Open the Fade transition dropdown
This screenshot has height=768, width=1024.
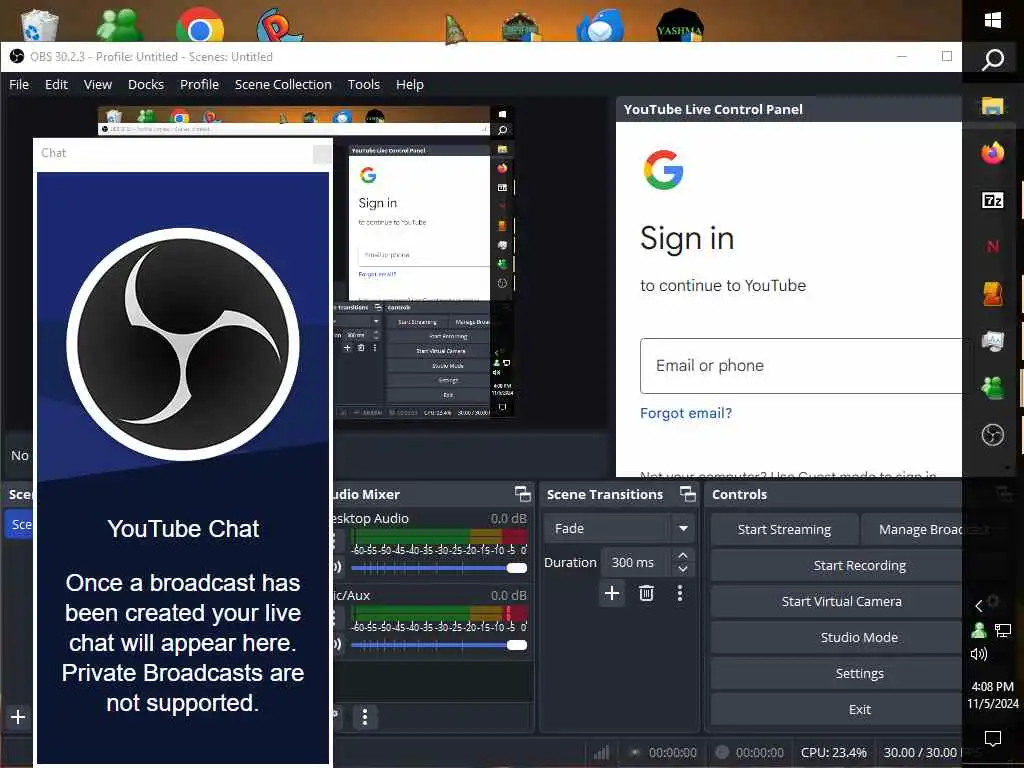click(619, 528)
